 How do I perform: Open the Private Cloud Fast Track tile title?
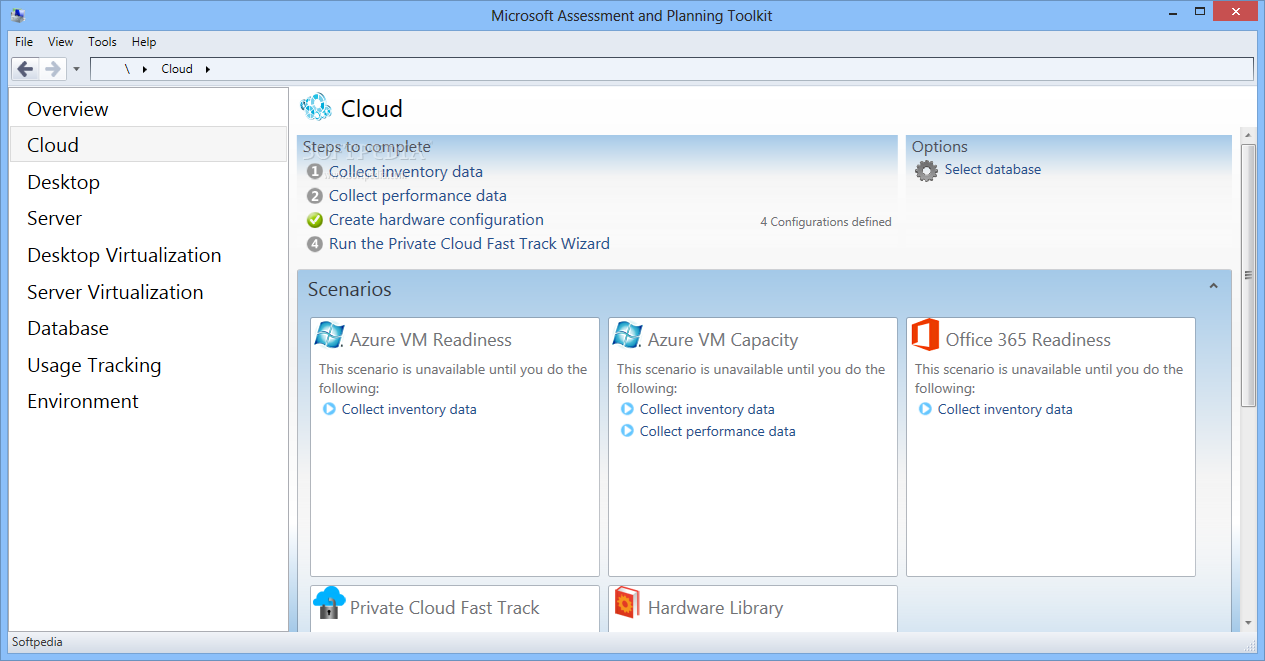point(444,608)
